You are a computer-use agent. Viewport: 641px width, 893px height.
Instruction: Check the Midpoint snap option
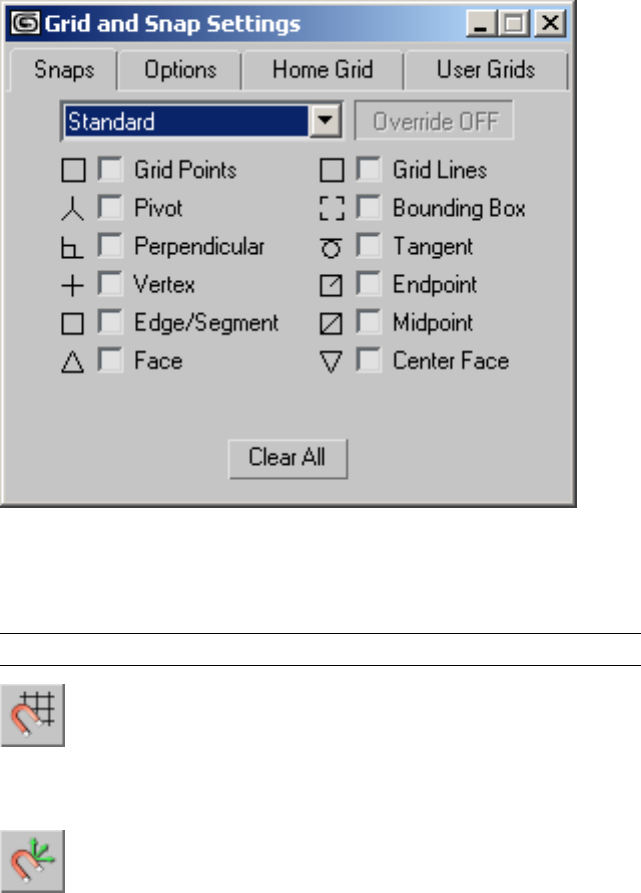click(x=369, y=324)
